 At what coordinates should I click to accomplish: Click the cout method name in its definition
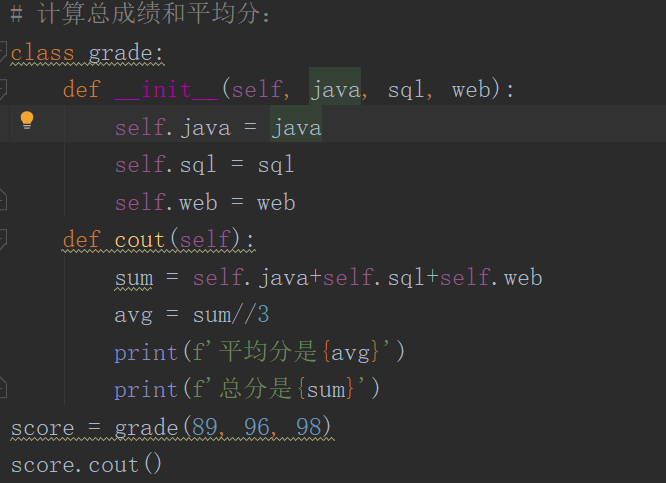[140, 240]
